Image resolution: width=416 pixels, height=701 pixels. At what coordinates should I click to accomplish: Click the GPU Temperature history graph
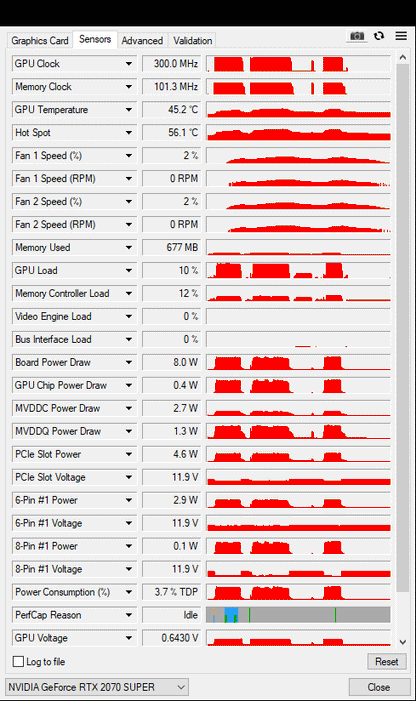298,110
